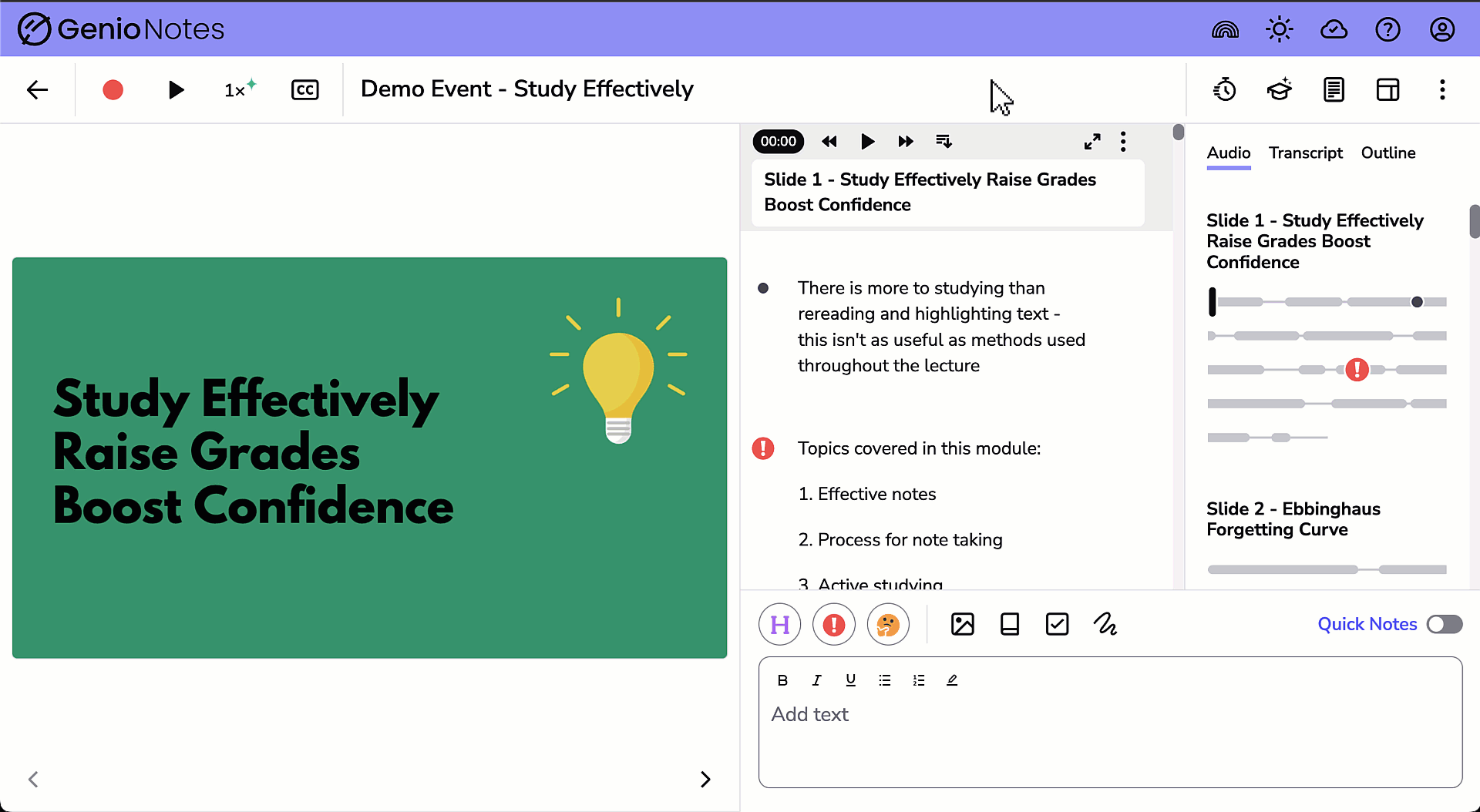Play the event audio from toolbar
Image resolution: width=1480 pixels, height=812 pixels.
pyautogui.click(x=177, y=90)
